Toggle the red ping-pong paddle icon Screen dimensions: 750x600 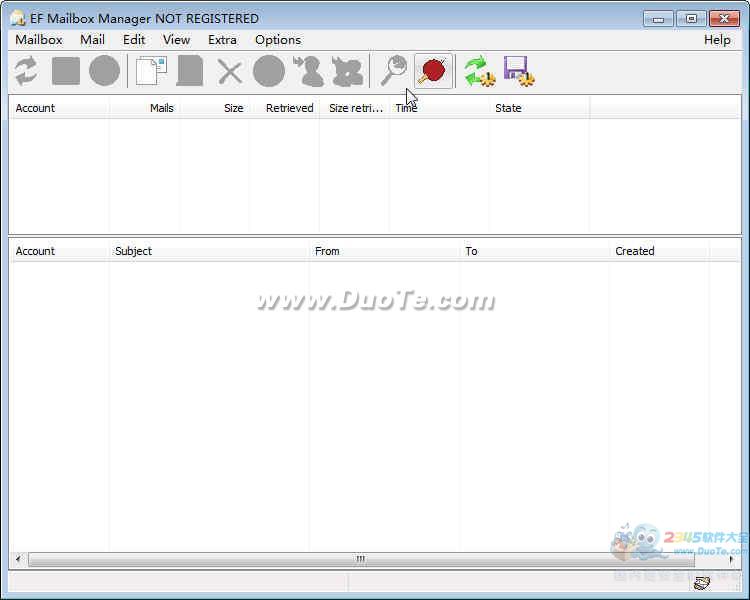433,71
